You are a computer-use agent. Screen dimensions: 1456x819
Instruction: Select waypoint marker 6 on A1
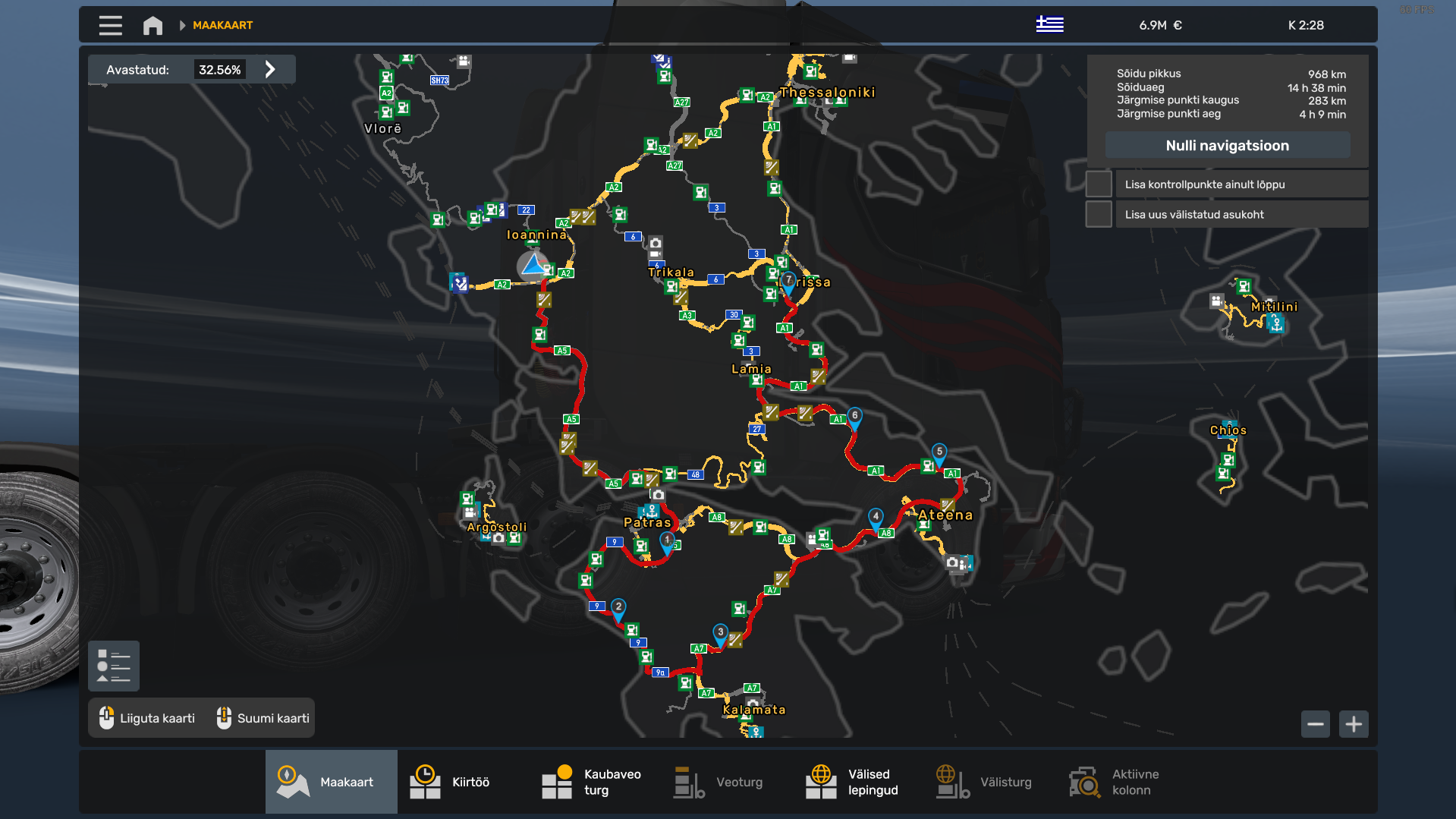(x=855, y=417)
